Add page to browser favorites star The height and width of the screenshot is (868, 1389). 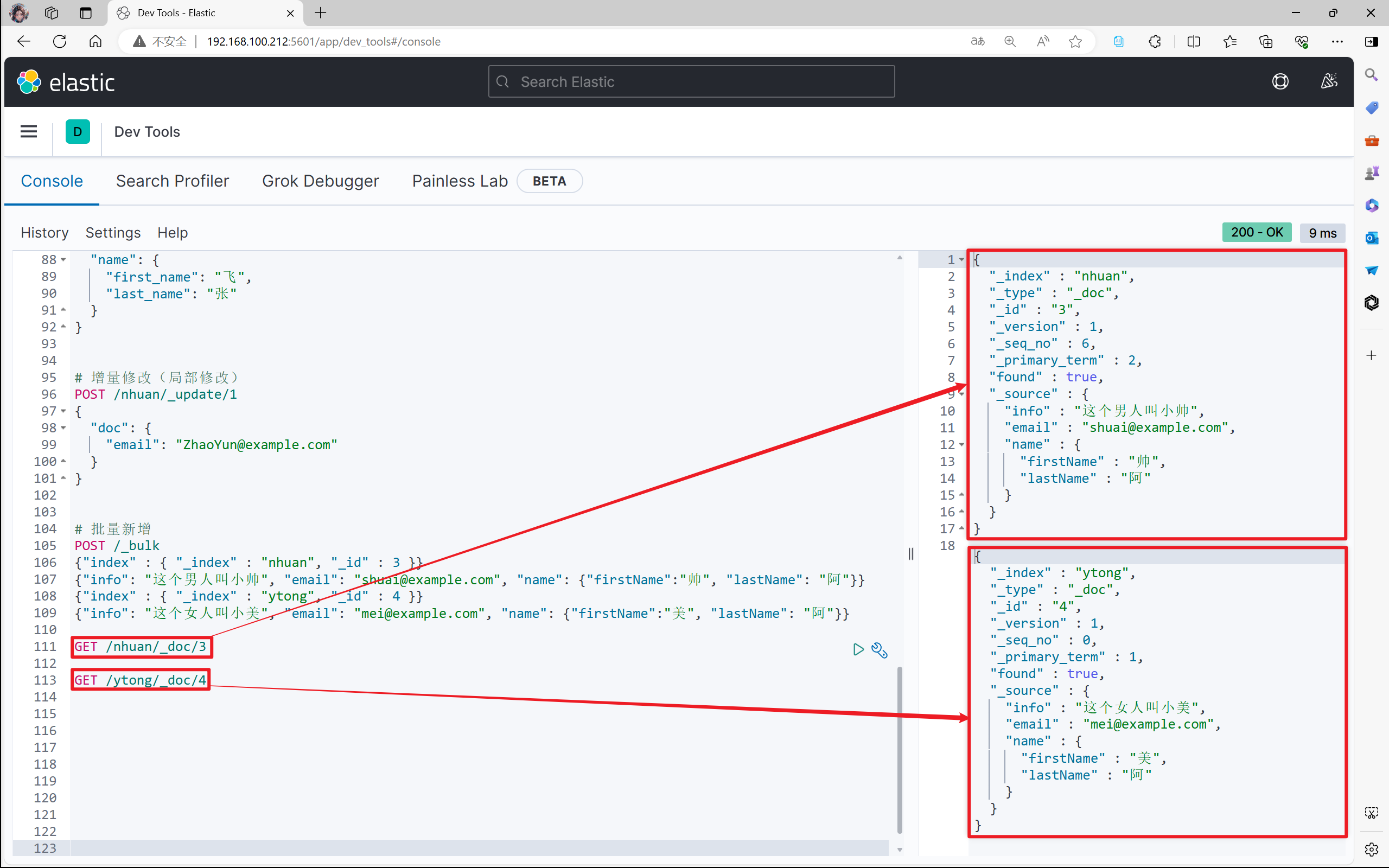[1075, 41]
